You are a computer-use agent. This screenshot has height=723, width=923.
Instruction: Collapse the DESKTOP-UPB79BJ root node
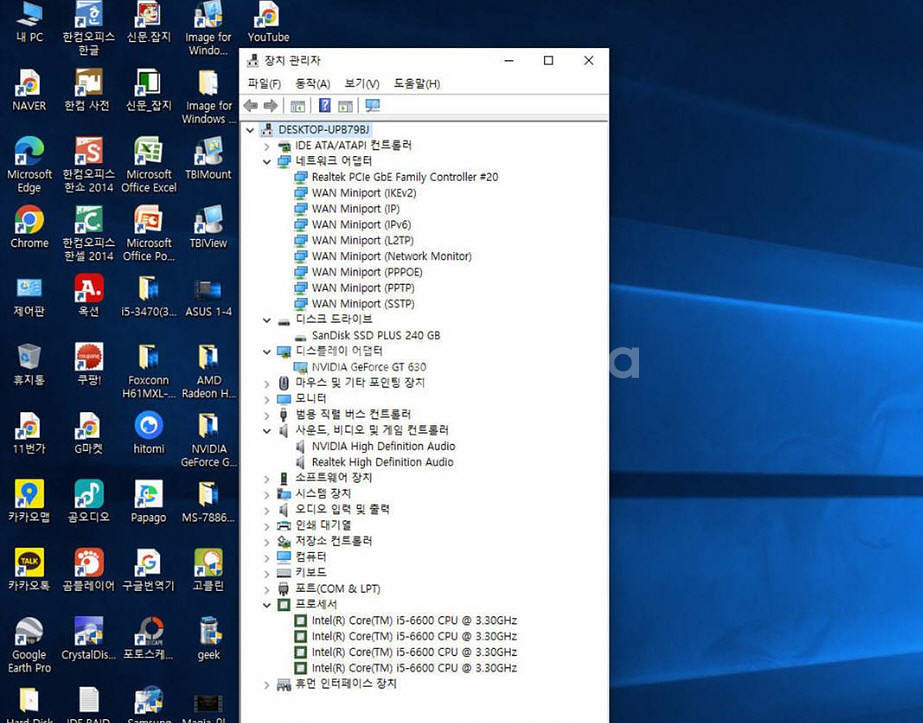click(250, 130)
